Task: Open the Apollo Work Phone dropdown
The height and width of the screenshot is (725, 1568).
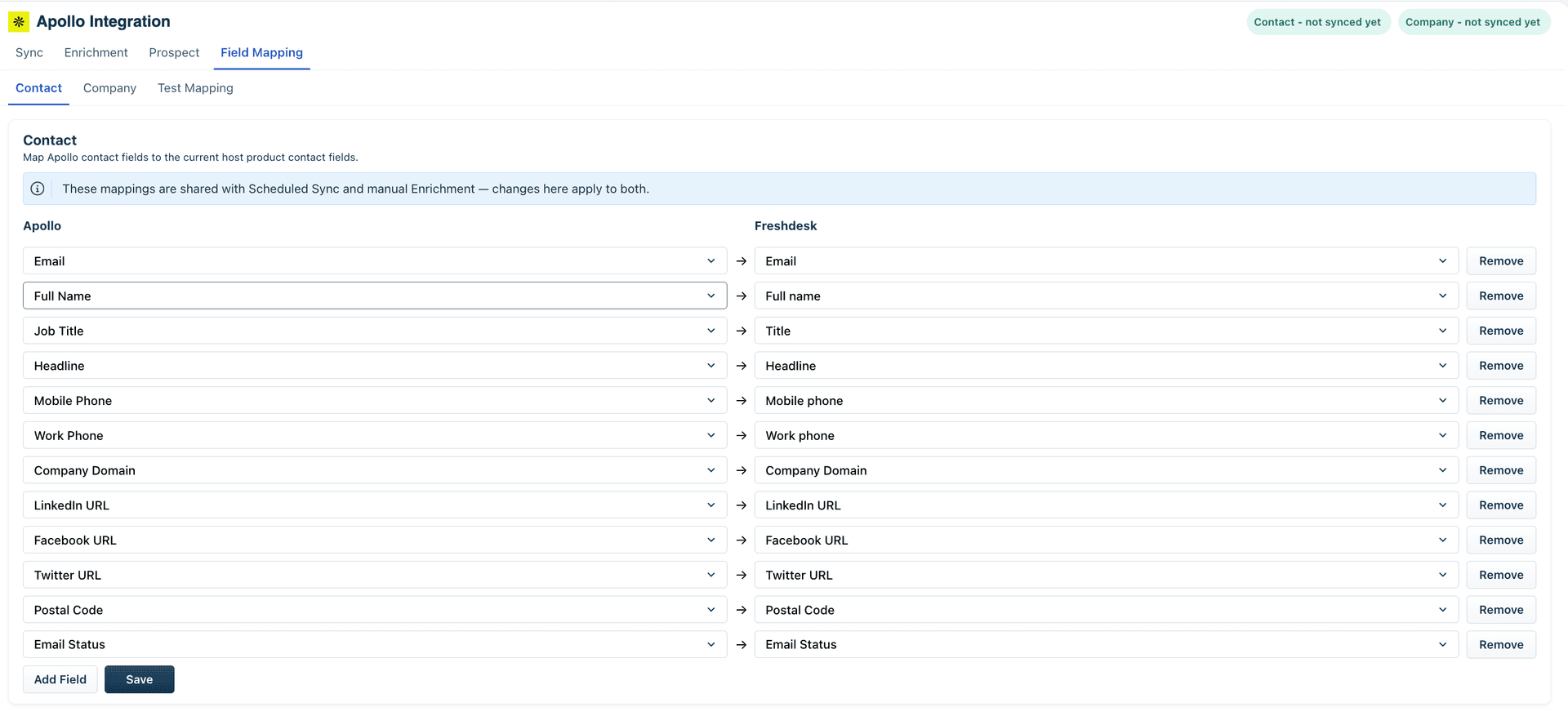Action: pos(375,435)
